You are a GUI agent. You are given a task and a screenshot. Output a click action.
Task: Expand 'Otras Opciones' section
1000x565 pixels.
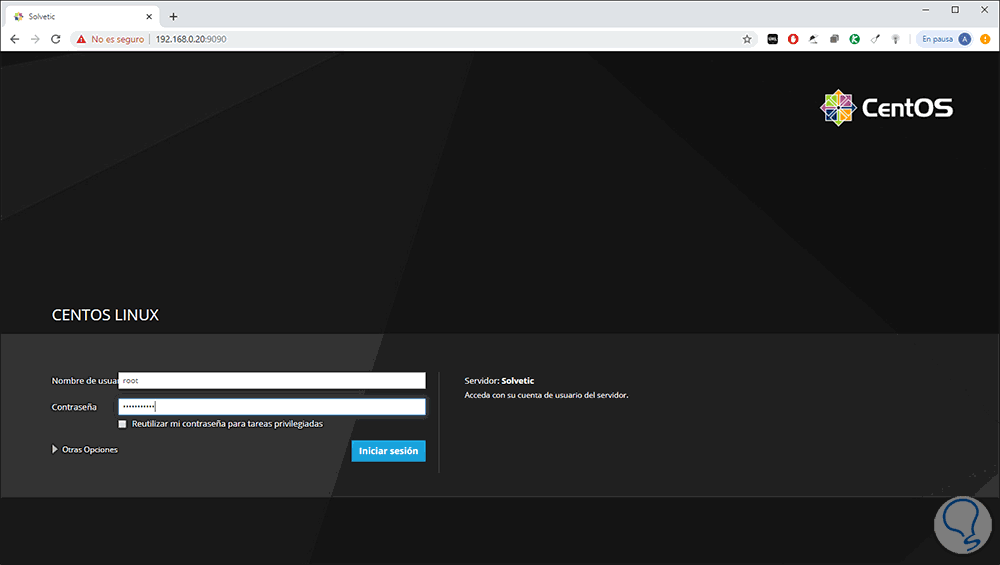85,450
